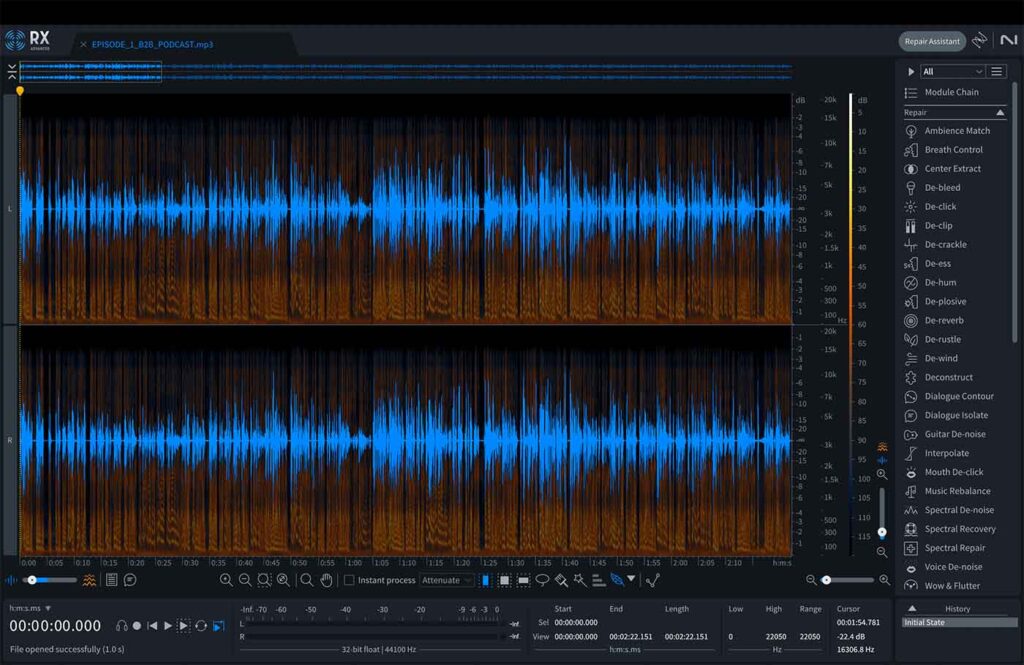This screenshot has width=1024, height=665.
Task: Click the Repair Assistant button
Action: (931, 41)
